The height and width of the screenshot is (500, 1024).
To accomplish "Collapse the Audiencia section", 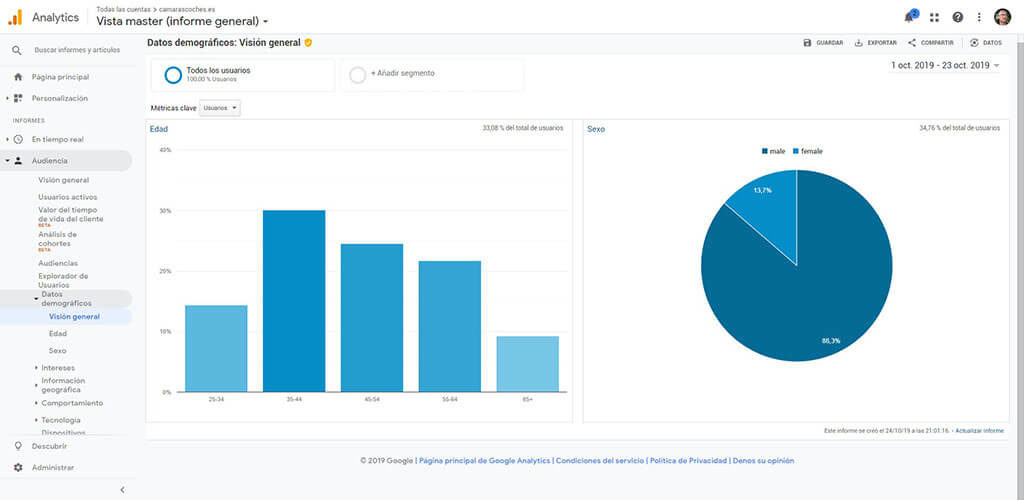I will coord(7,161).
